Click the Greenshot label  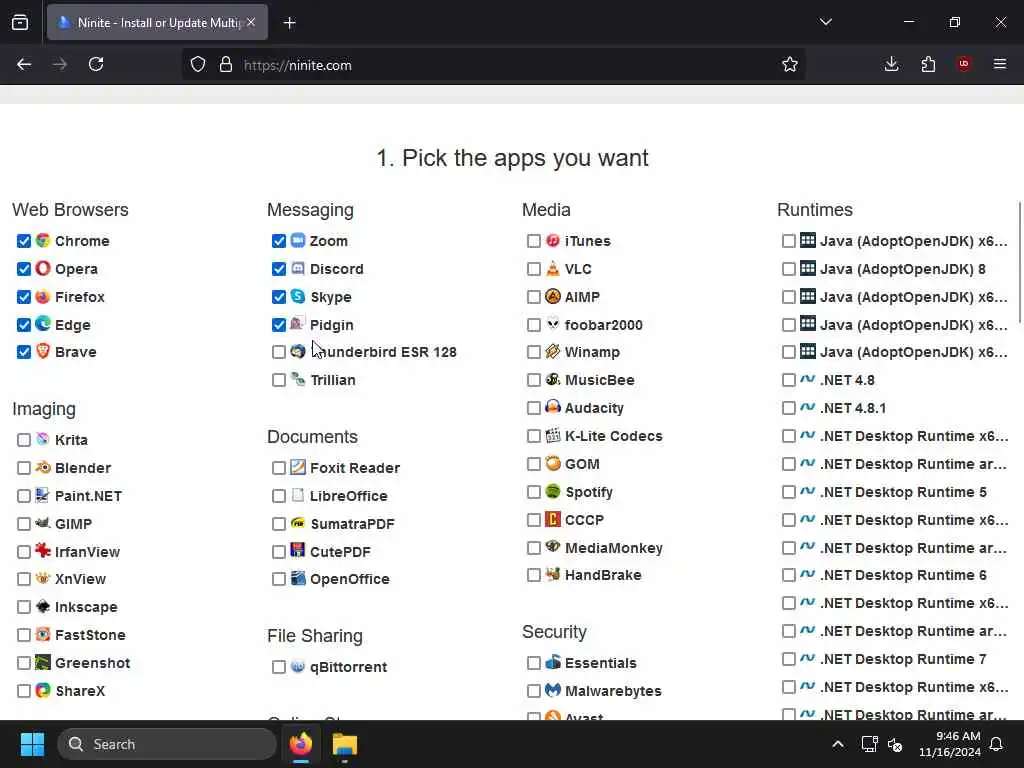93,663
